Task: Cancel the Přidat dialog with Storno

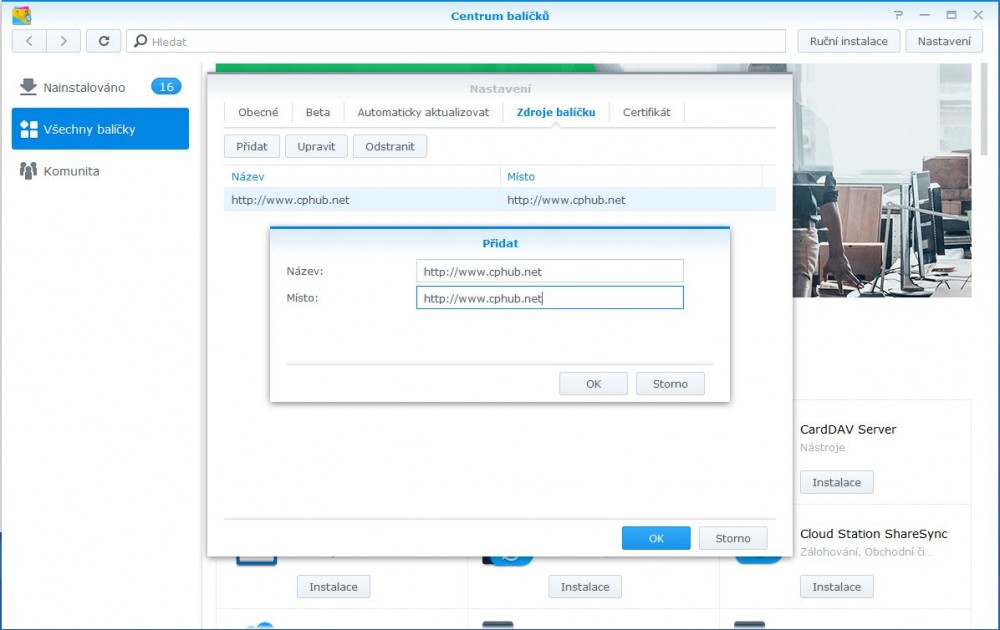Action: click(x=670, y=384)
